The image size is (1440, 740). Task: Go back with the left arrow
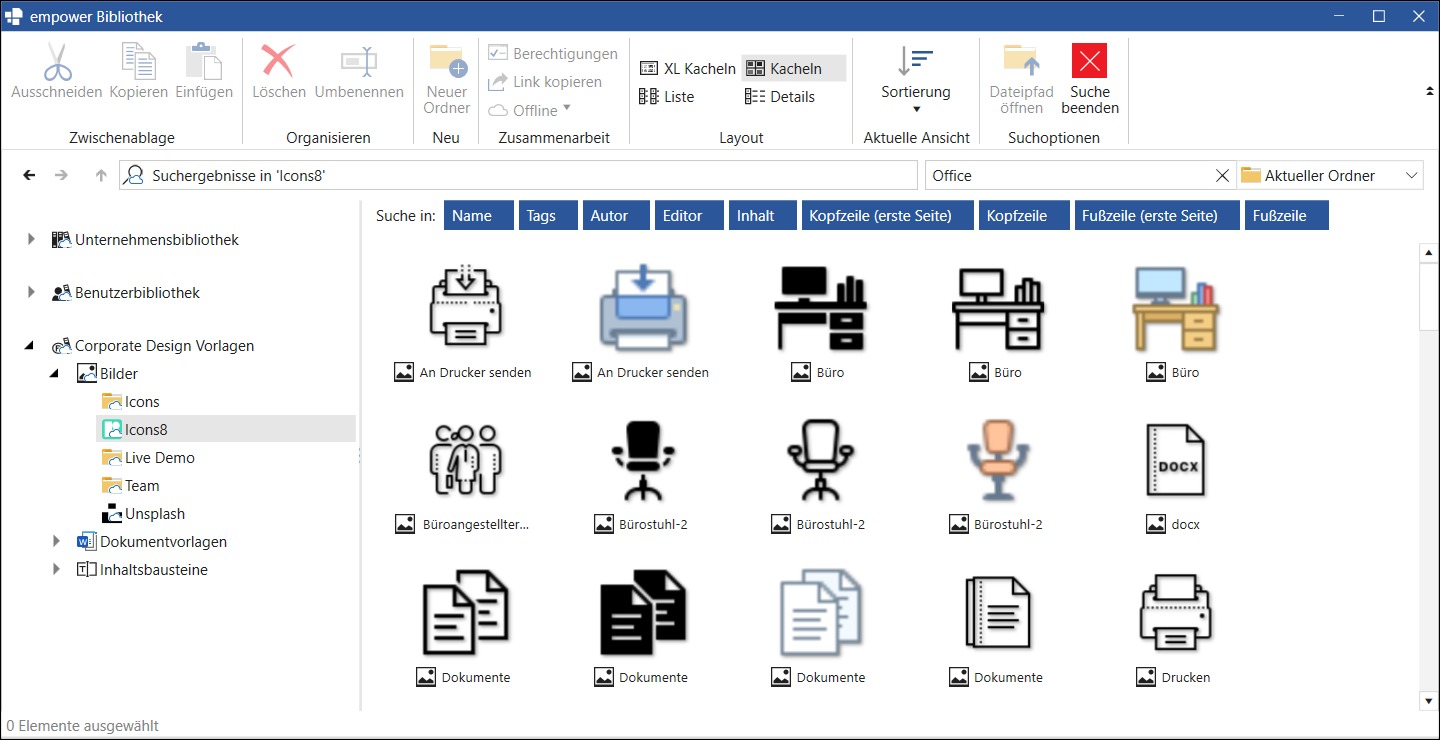point(30,175)
